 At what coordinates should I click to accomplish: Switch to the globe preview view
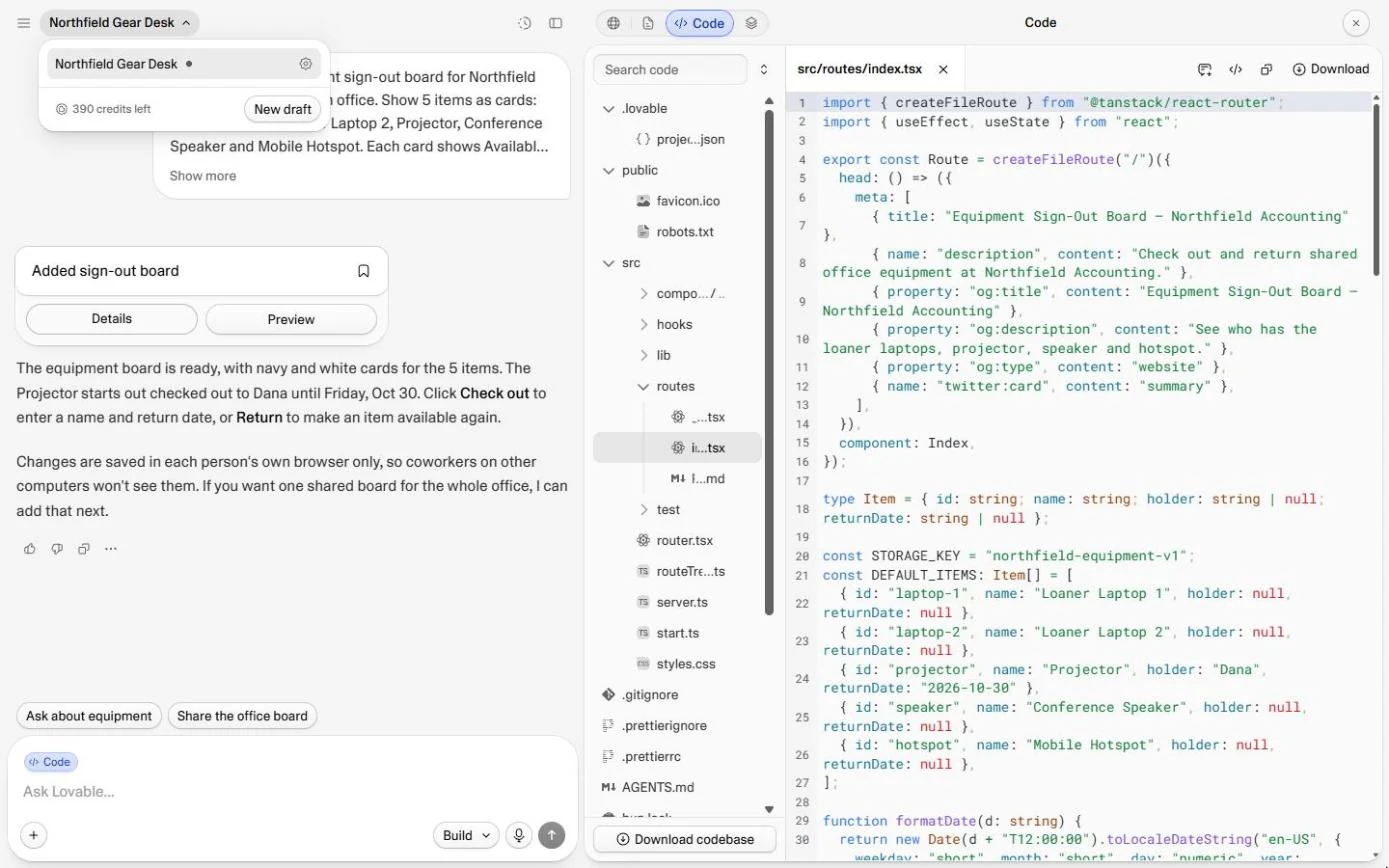click(x=614, y=23)
